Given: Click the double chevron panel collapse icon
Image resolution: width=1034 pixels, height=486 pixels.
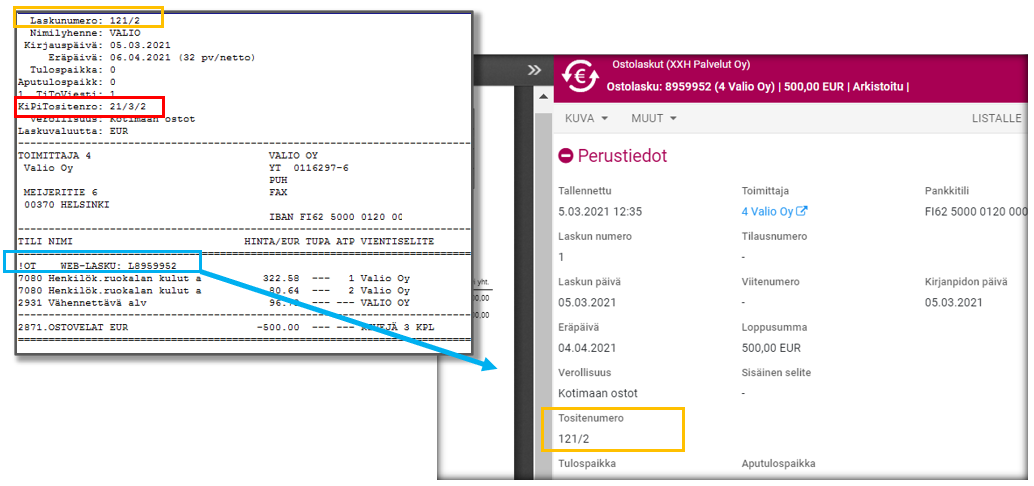Looking at the screenshot, I should pos(534,70).
